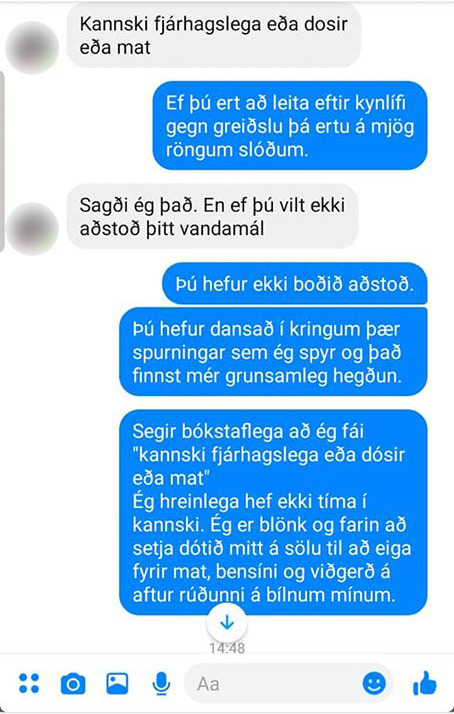Jump to latest with down-arrow button
The width and height of the screenshot is (454, 714).
point(227,622)
